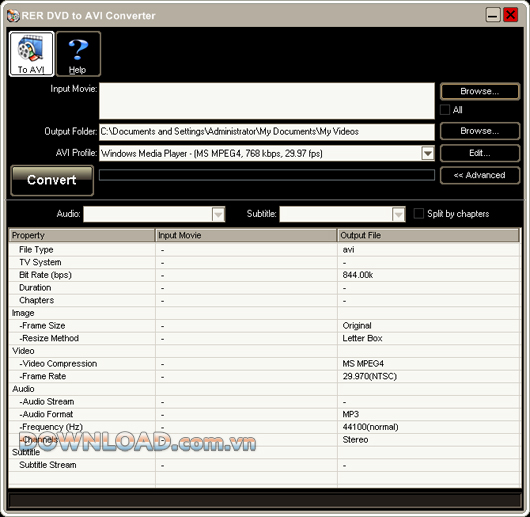The width and height of the screenshot is (530, 517).
Task: Select the To AVI film reel icon
Action: [x=31, y=54]
